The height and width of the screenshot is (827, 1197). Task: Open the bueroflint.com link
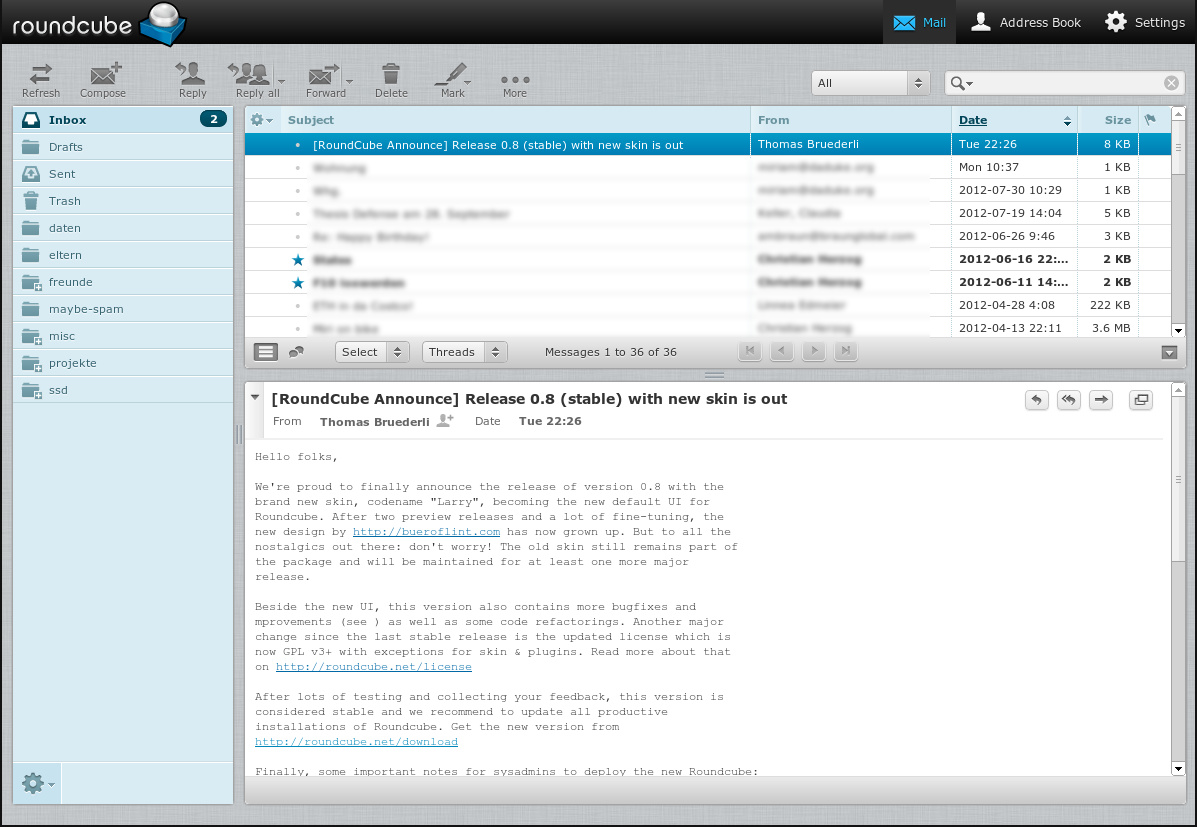[426, 531]
